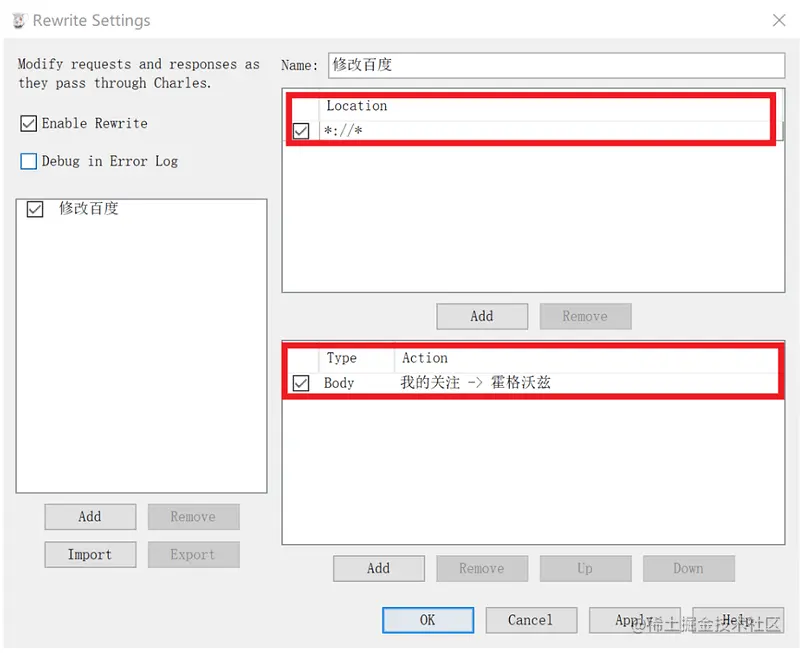
Task: Click the Name input field
Action: [556, 65]
